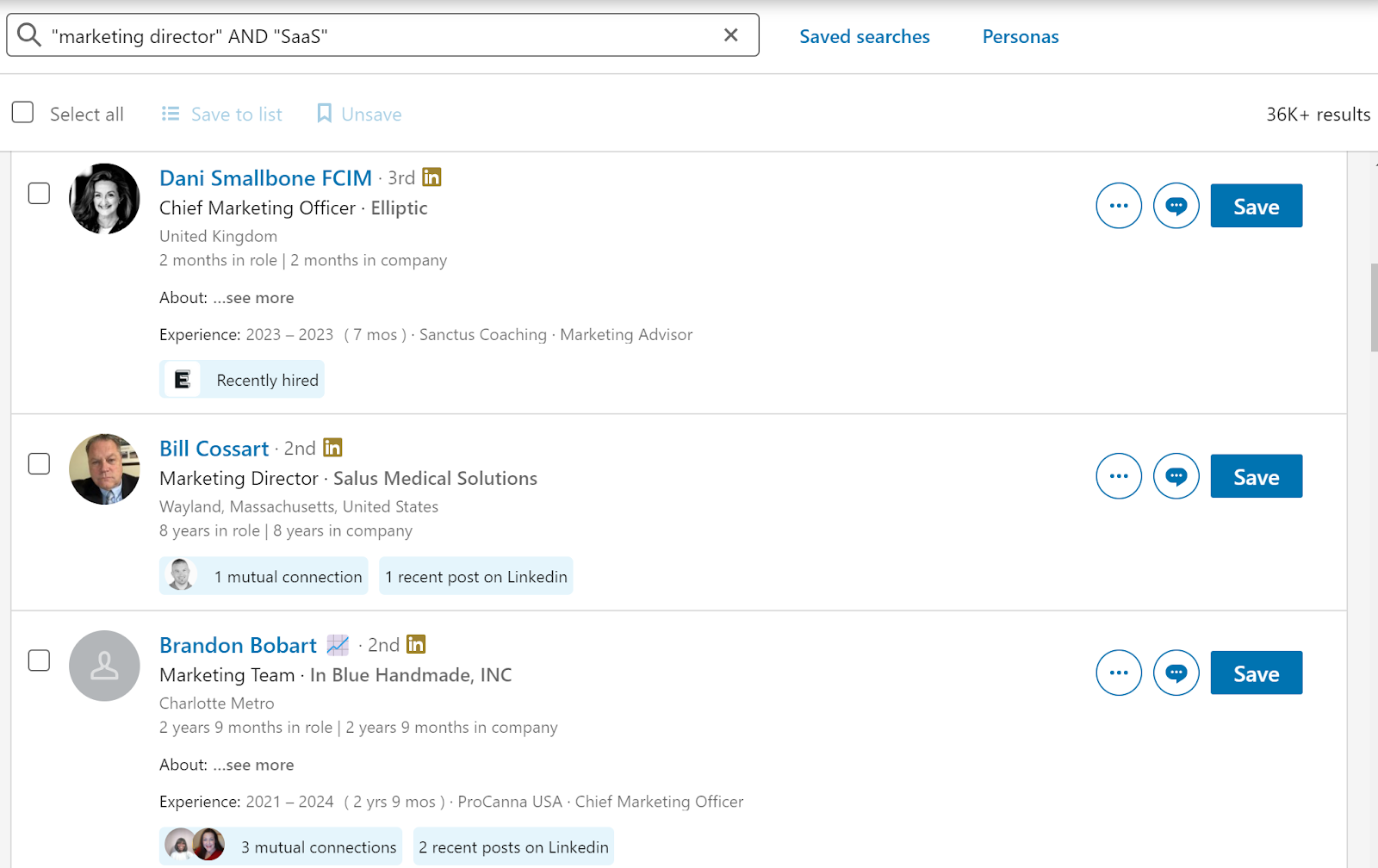Open Salus Medical Solutions company link
This screenshot has height=868, width=1378.
tap(435, 479)
